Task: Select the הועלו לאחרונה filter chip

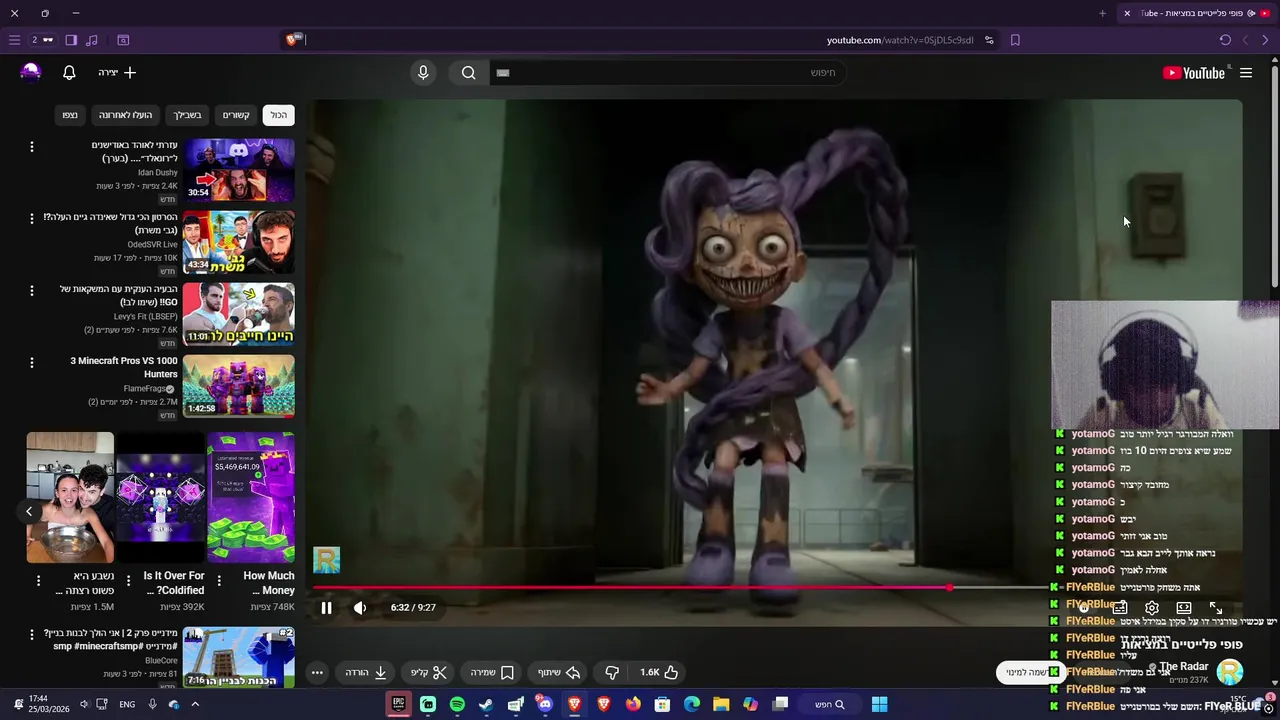Action: coord(125,115)
